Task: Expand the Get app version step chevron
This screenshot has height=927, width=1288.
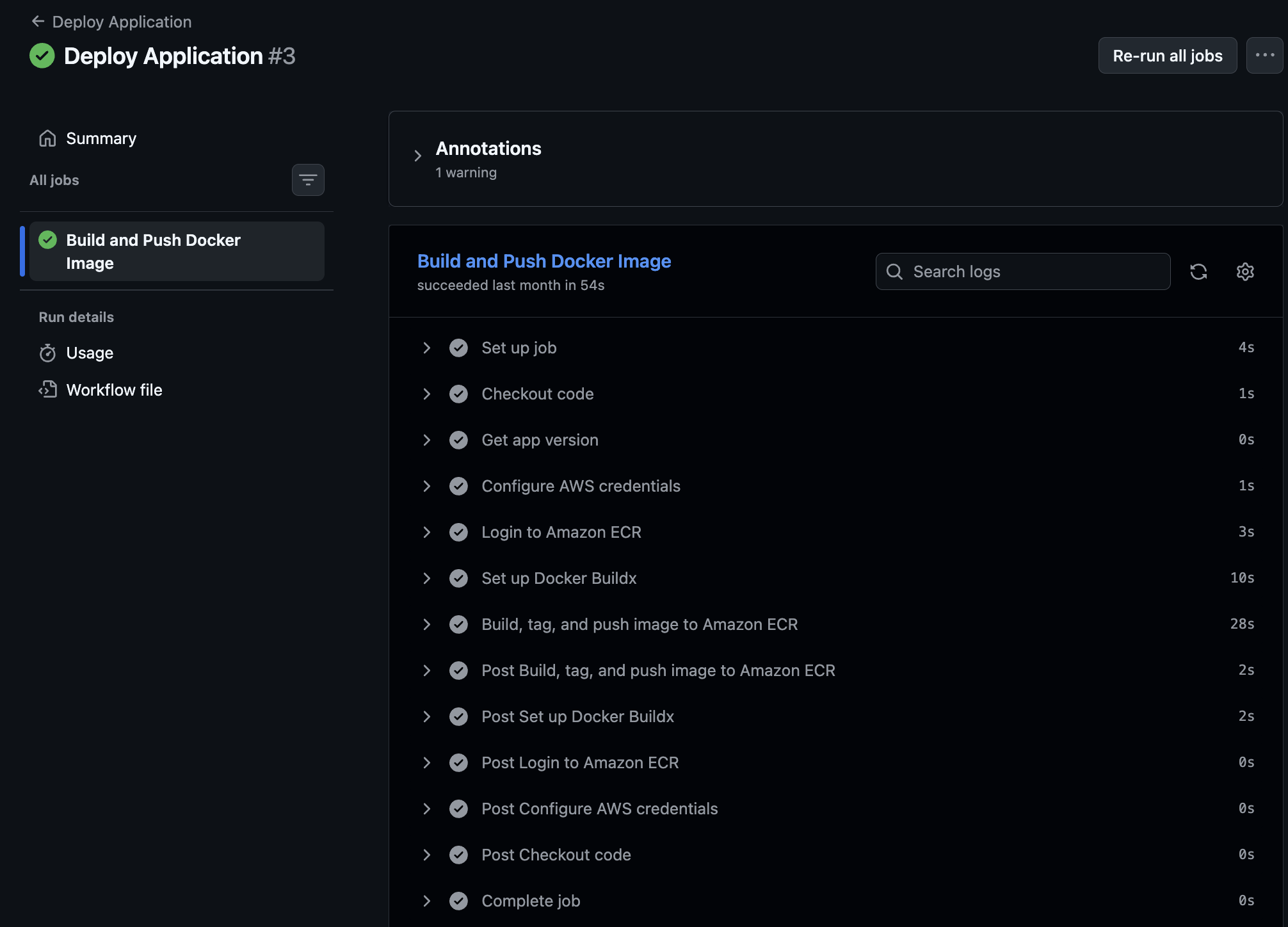Action: coord(426,440)
